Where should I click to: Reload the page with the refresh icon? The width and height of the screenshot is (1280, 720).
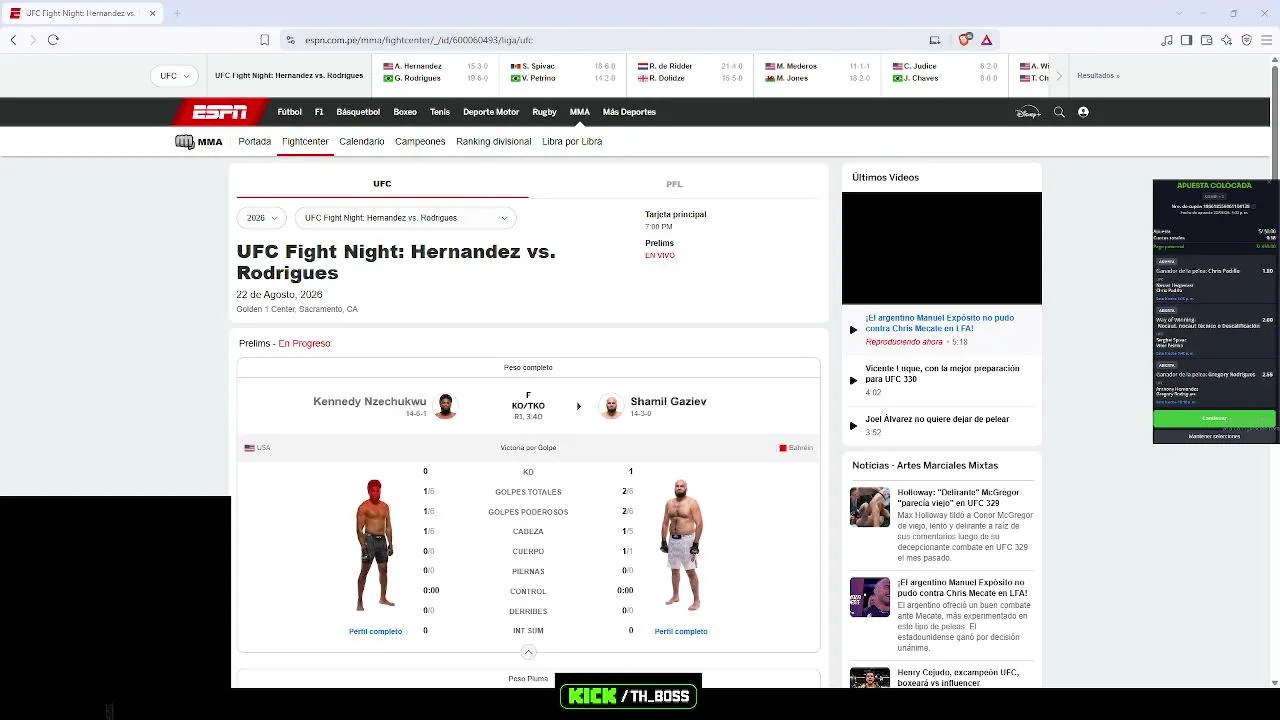53,40
